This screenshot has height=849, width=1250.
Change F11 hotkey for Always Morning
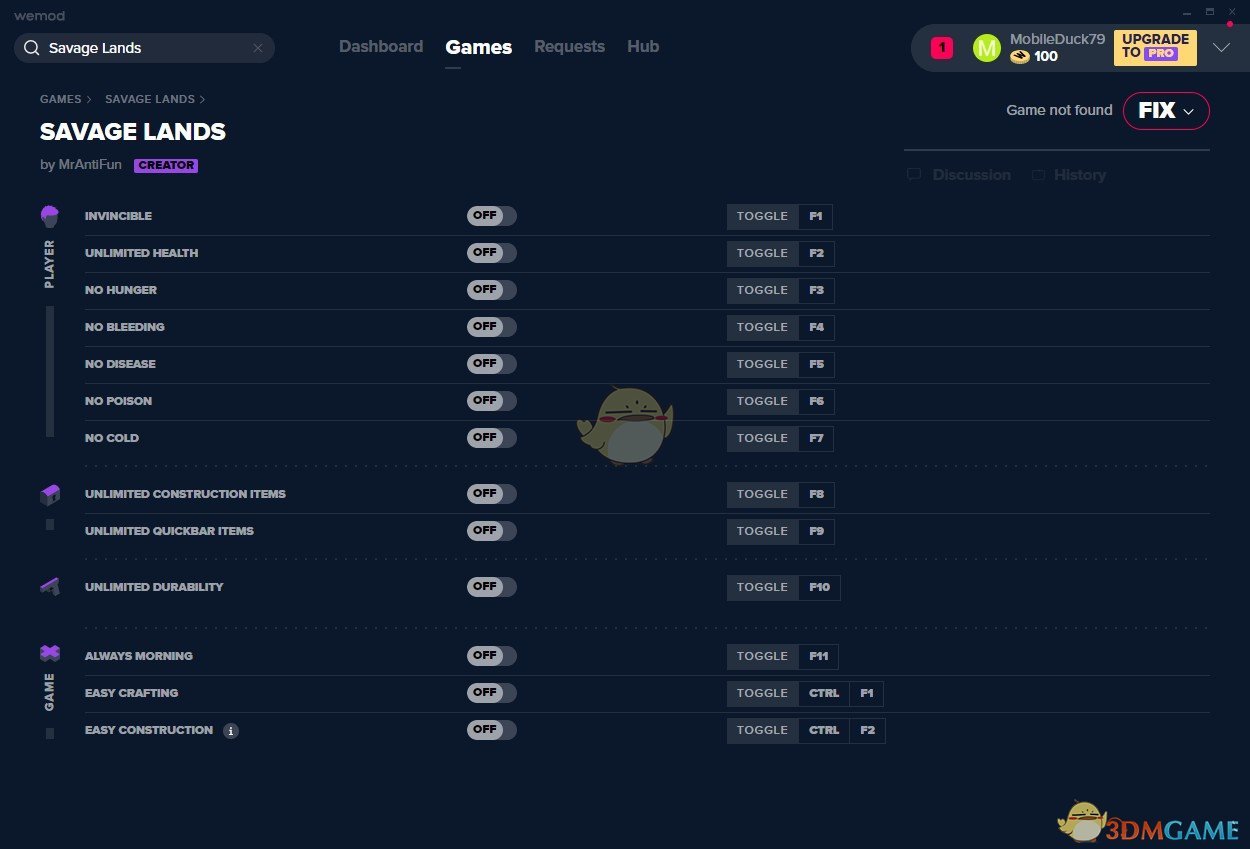[x=819, y=656]
